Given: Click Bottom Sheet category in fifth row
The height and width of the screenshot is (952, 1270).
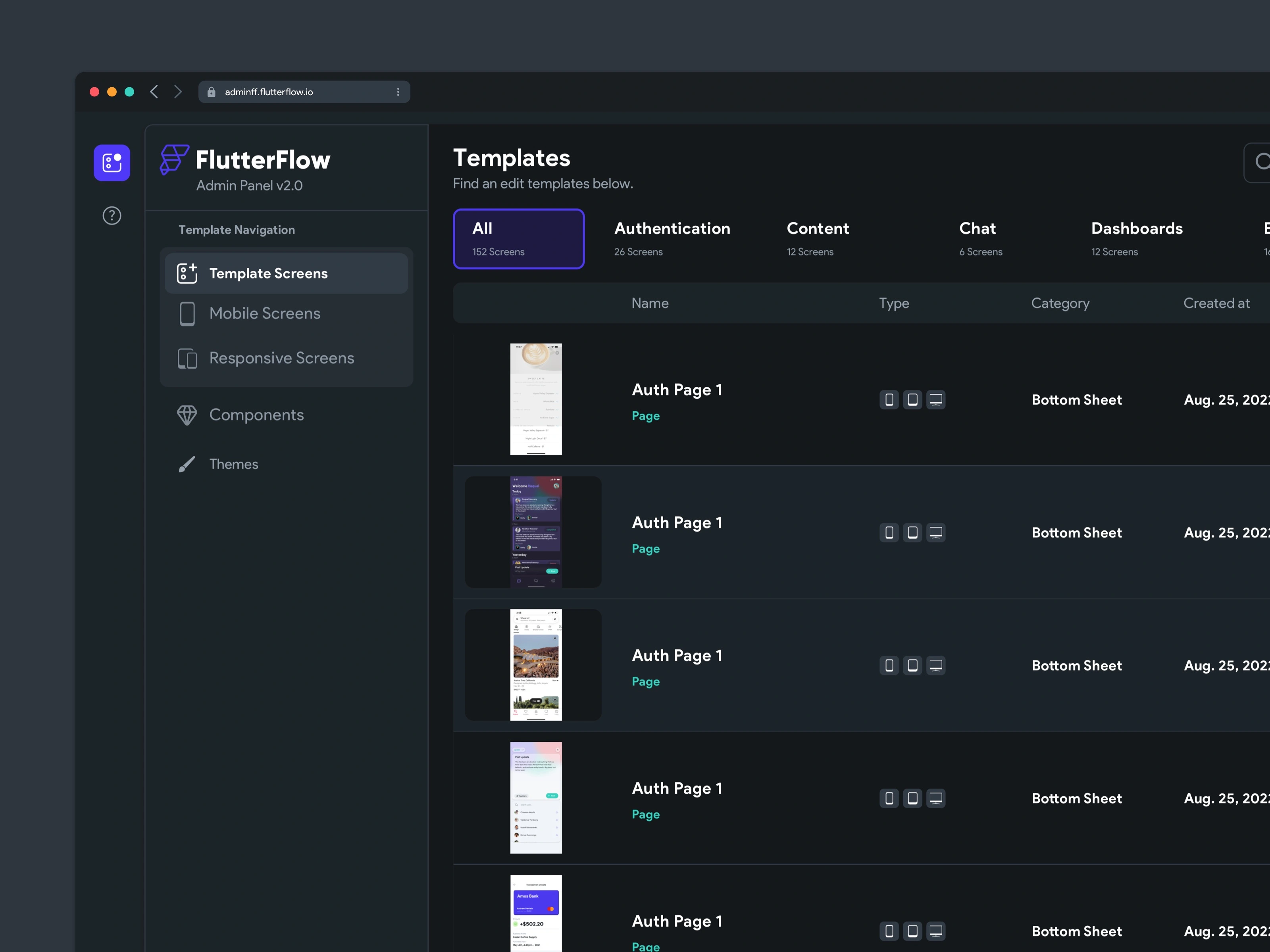Looking at the screenshot, I should tap(1076, 931).
